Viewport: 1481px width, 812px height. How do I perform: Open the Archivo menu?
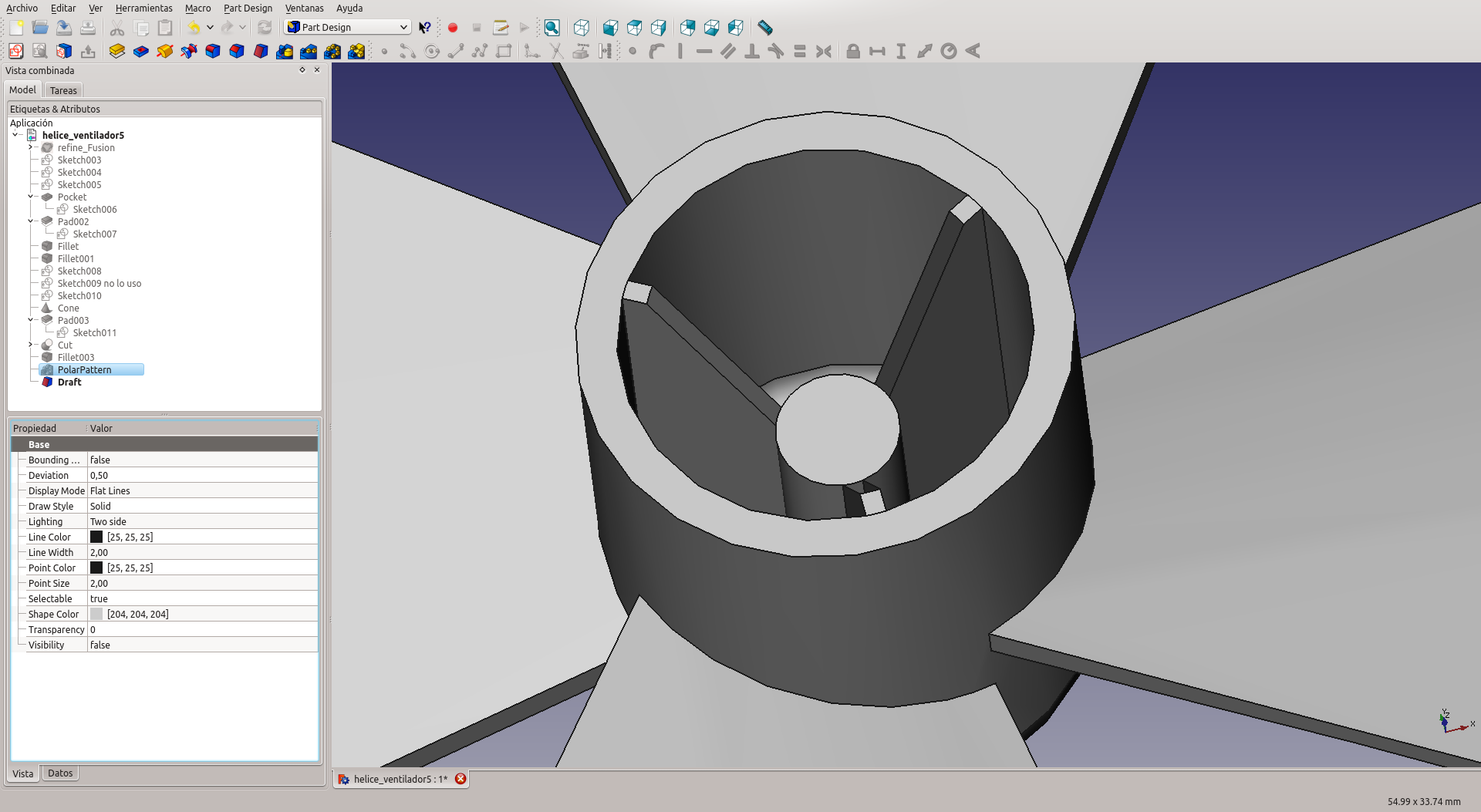pos(22,8)
